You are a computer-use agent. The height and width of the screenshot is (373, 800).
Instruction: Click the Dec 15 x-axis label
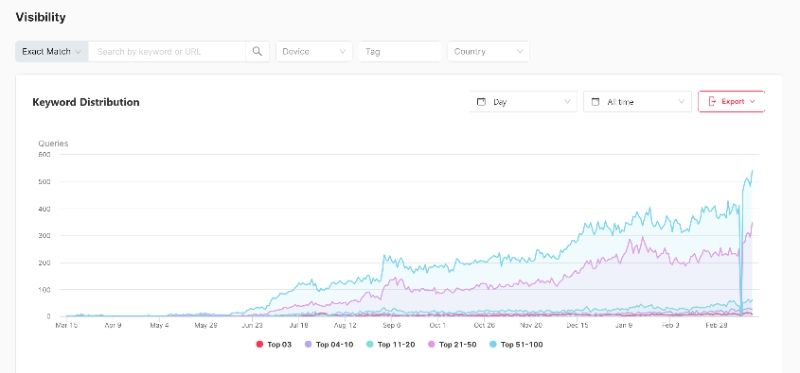pyautogui.click(x=578, y=325)
